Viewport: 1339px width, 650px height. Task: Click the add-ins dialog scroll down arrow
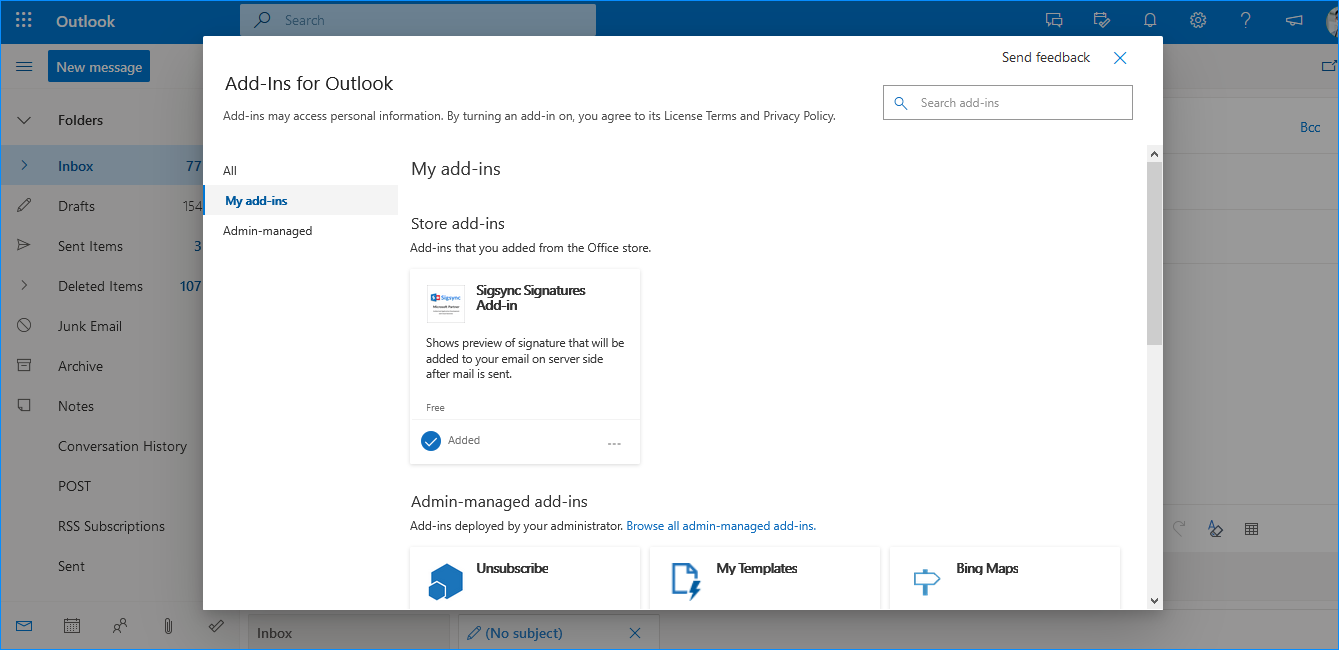coord(1154,601)
